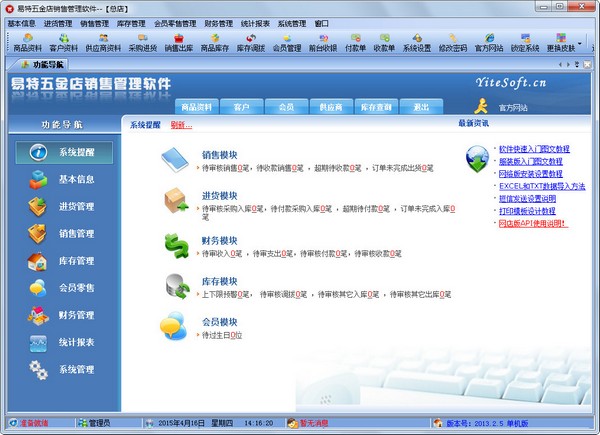Viewport: 600px width, 435px height.
Task: Click the 商品资料 toolbar icon
Action: pyautogui.click(x=27, y=41)
